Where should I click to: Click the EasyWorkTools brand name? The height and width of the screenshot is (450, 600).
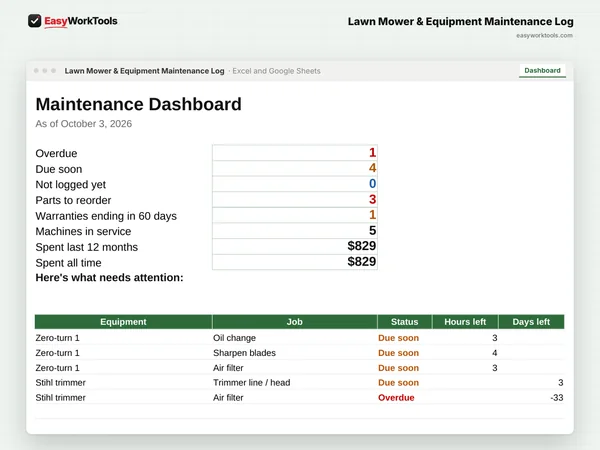(x=81, y=21)
